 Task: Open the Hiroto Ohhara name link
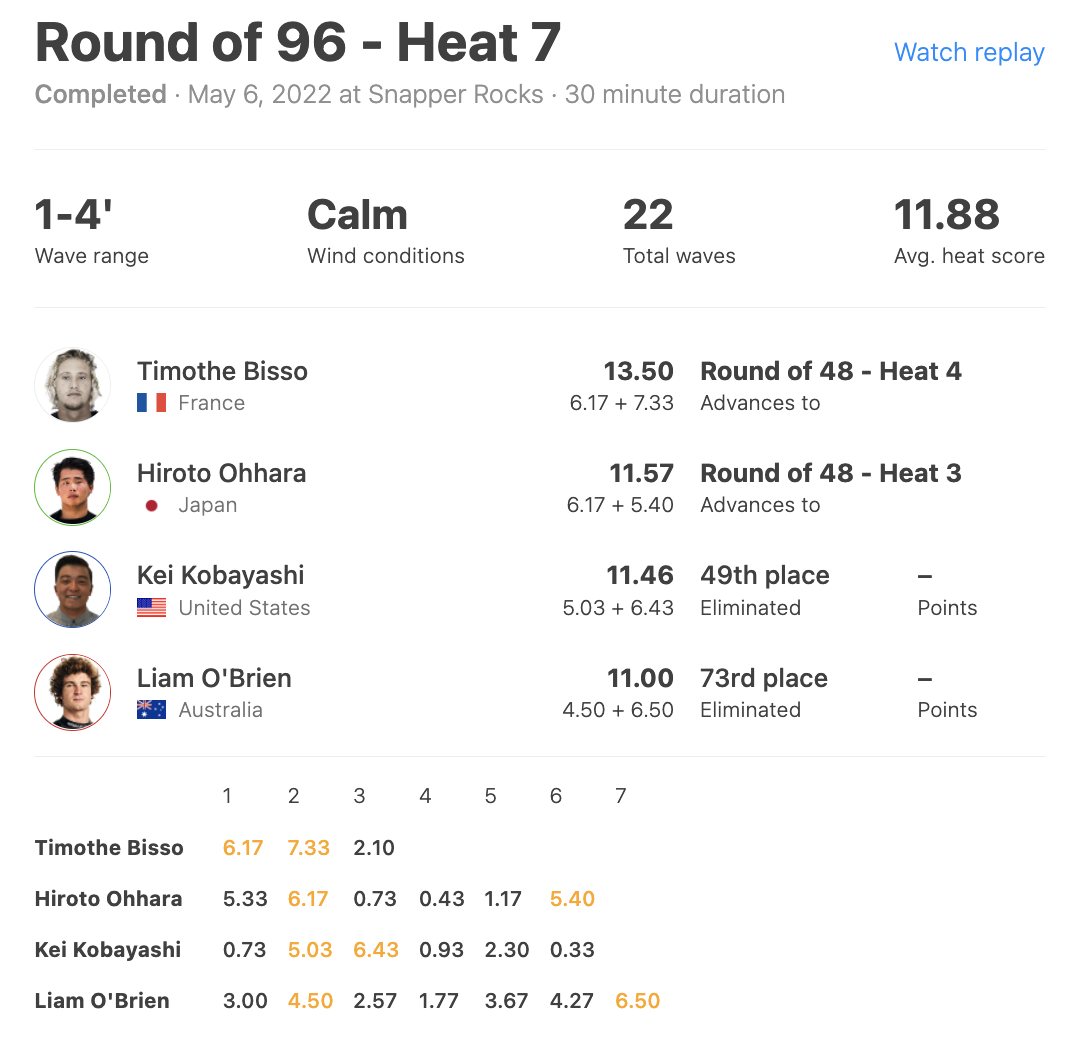point(221,474)
